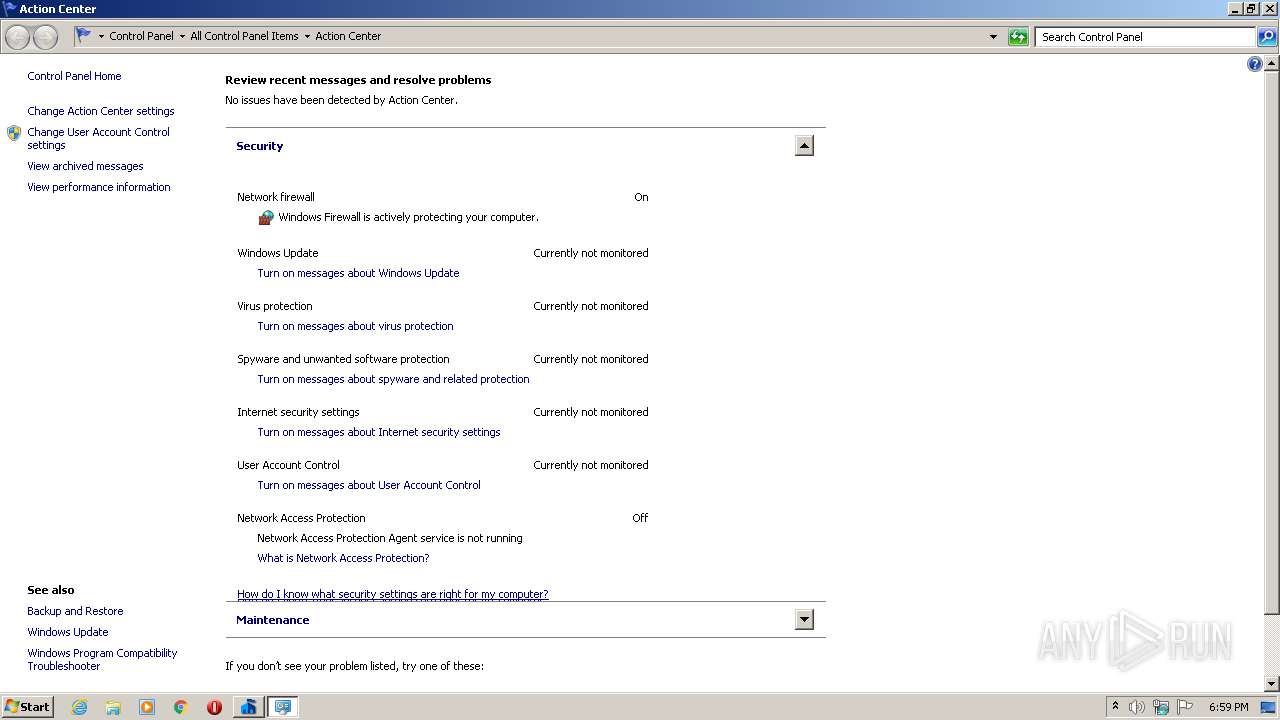Turn on messages about spyware protection

[x=393, y=379]
